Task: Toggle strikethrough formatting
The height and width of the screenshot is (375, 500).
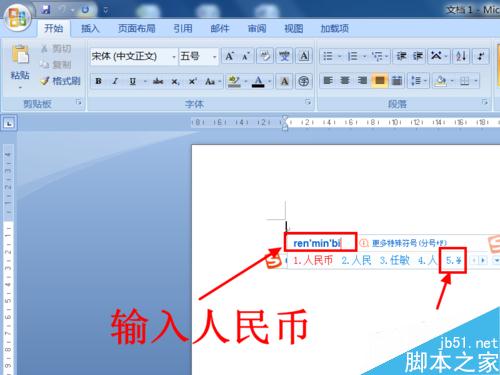Action: click(x=158, y=81)
